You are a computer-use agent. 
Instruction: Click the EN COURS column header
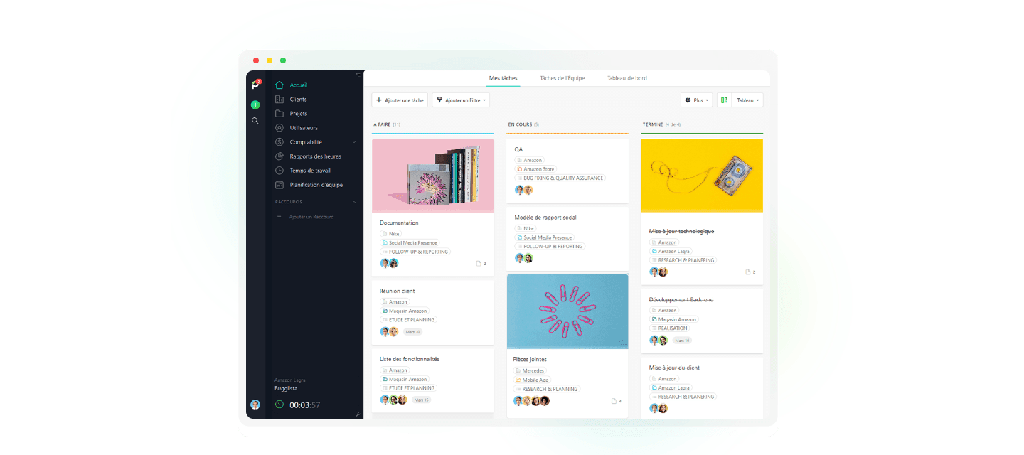pos(523,124)
